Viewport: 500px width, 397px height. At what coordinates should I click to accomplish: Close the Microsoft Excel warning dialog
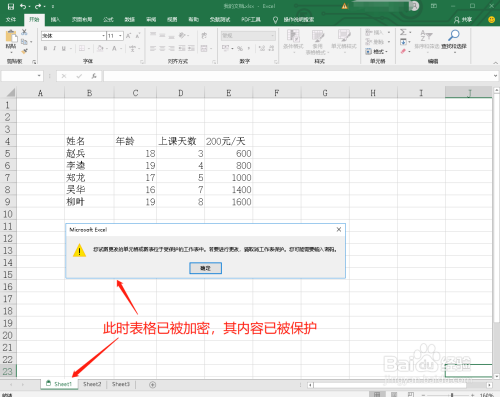click(x=339, y=229)
